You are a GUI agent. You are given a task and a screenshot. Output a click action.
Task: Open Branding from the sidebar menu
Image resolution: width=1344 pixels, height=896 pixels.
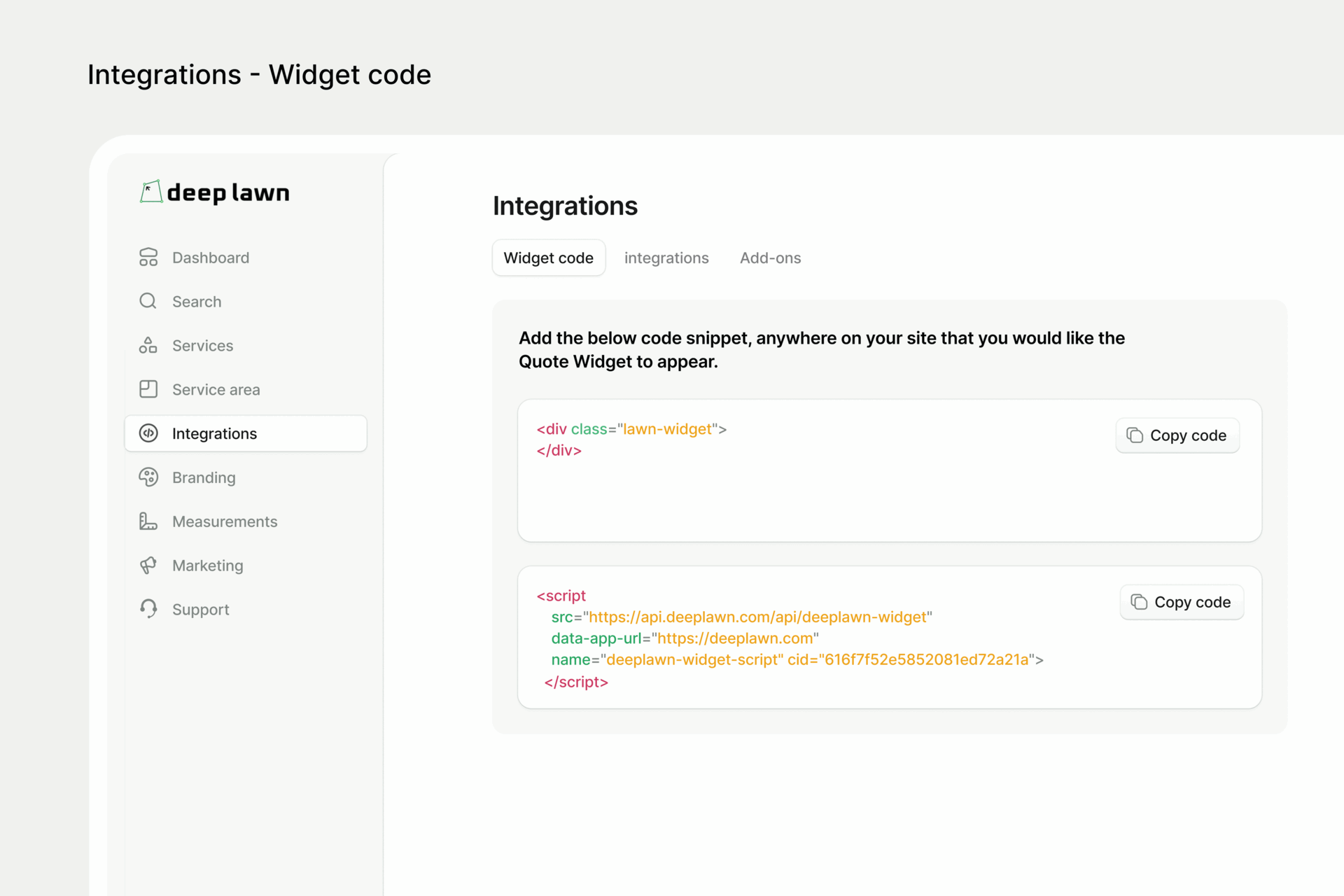(204, 477)
